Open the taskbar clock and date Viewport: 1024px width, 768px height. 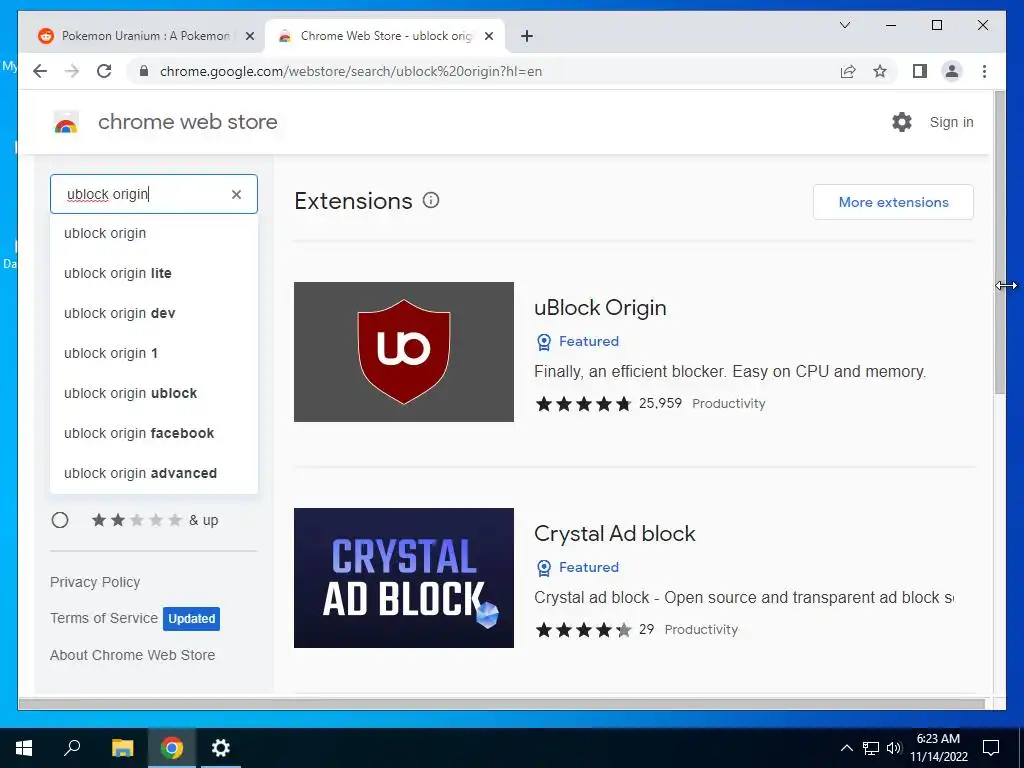click(938, 748)
